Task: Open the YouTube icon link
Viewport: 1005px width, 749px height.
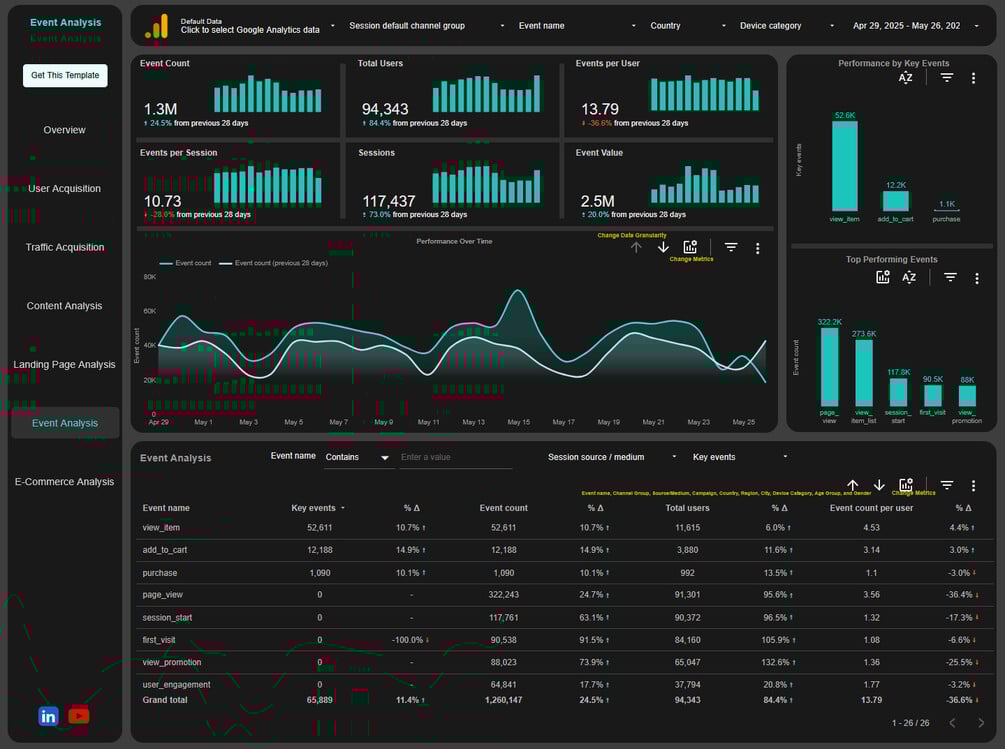Action: (x=79, y=715)
